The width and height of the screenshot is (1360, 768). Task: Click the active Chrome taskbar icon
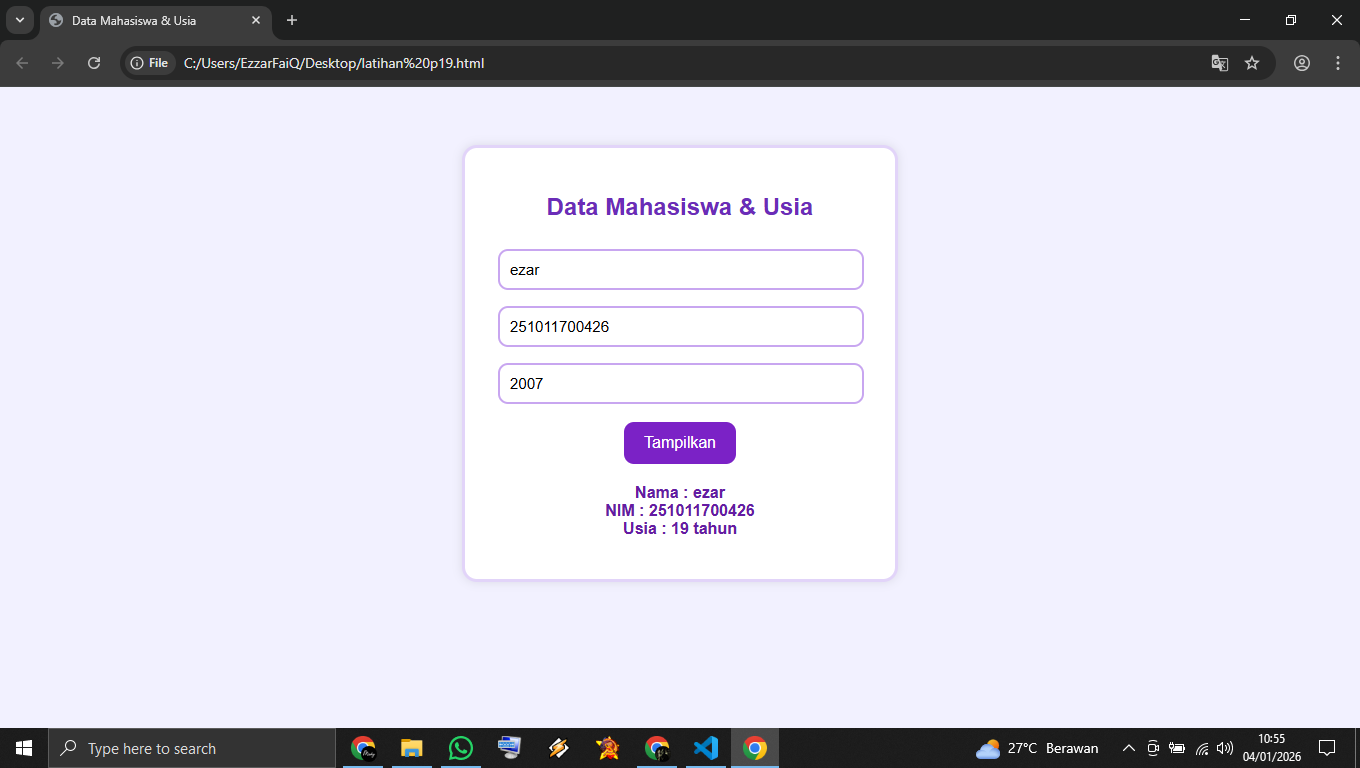(x=755, y=748)
